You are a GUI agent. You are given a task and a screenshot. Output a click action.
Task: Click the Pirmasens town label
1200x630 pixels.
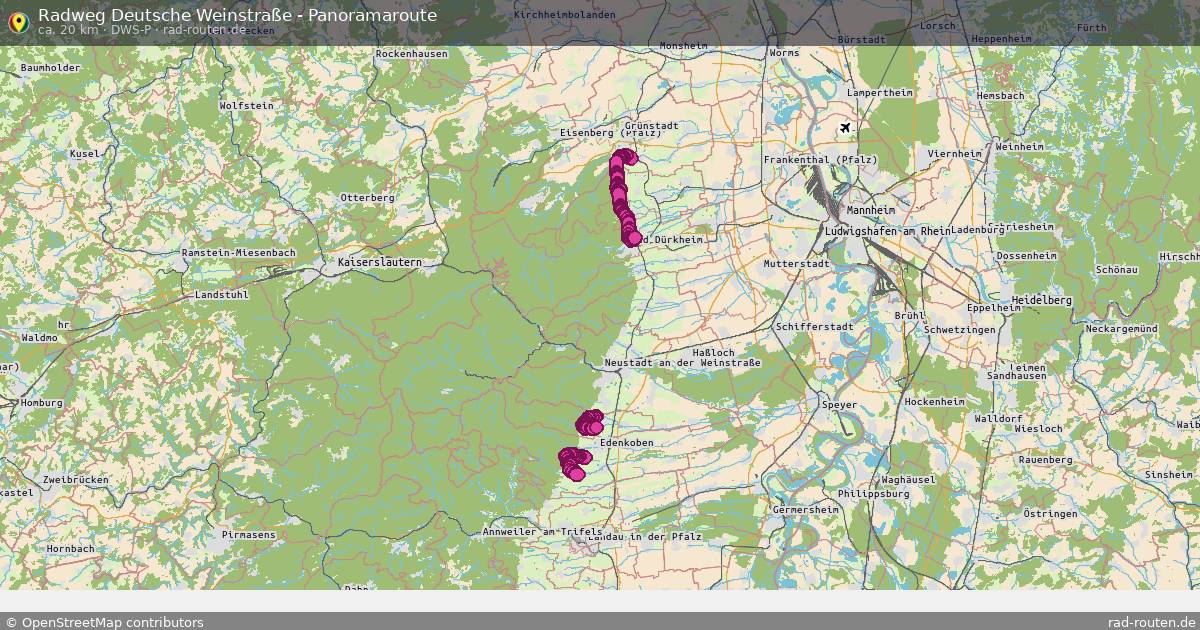point(249,535)
